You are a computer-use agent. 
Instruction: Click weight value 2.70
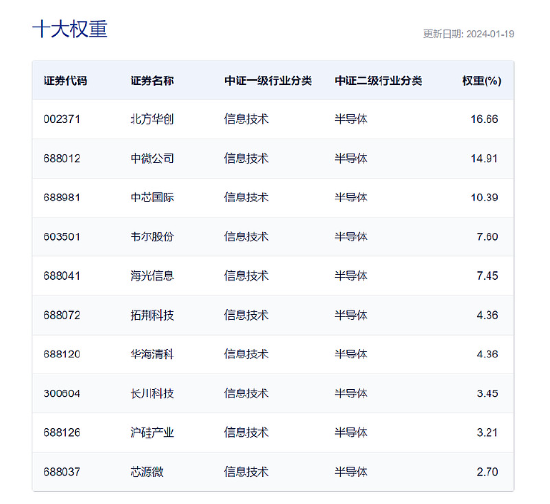click(x=487, y=472)
